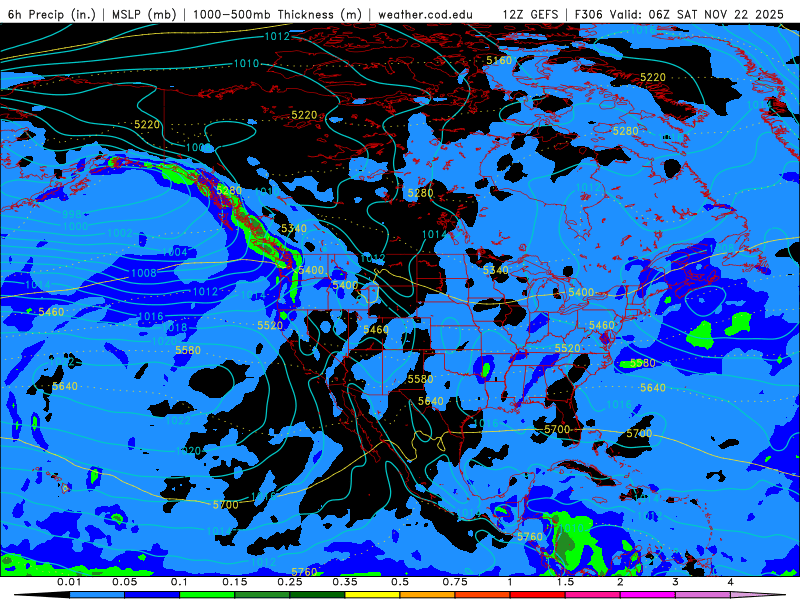Click the 0.05 value on the precip scale
The width and height of the screenshot is (800, 600).
click(124, 582)
